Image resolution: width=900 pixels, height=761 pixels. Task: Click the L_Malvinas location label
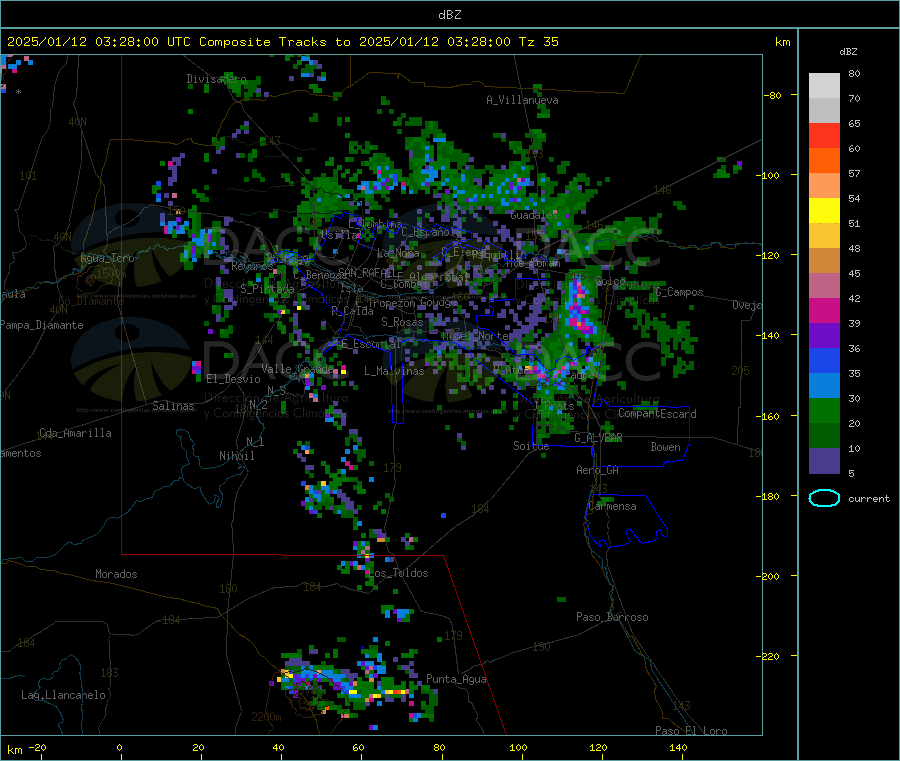click(x=394, y=371)
